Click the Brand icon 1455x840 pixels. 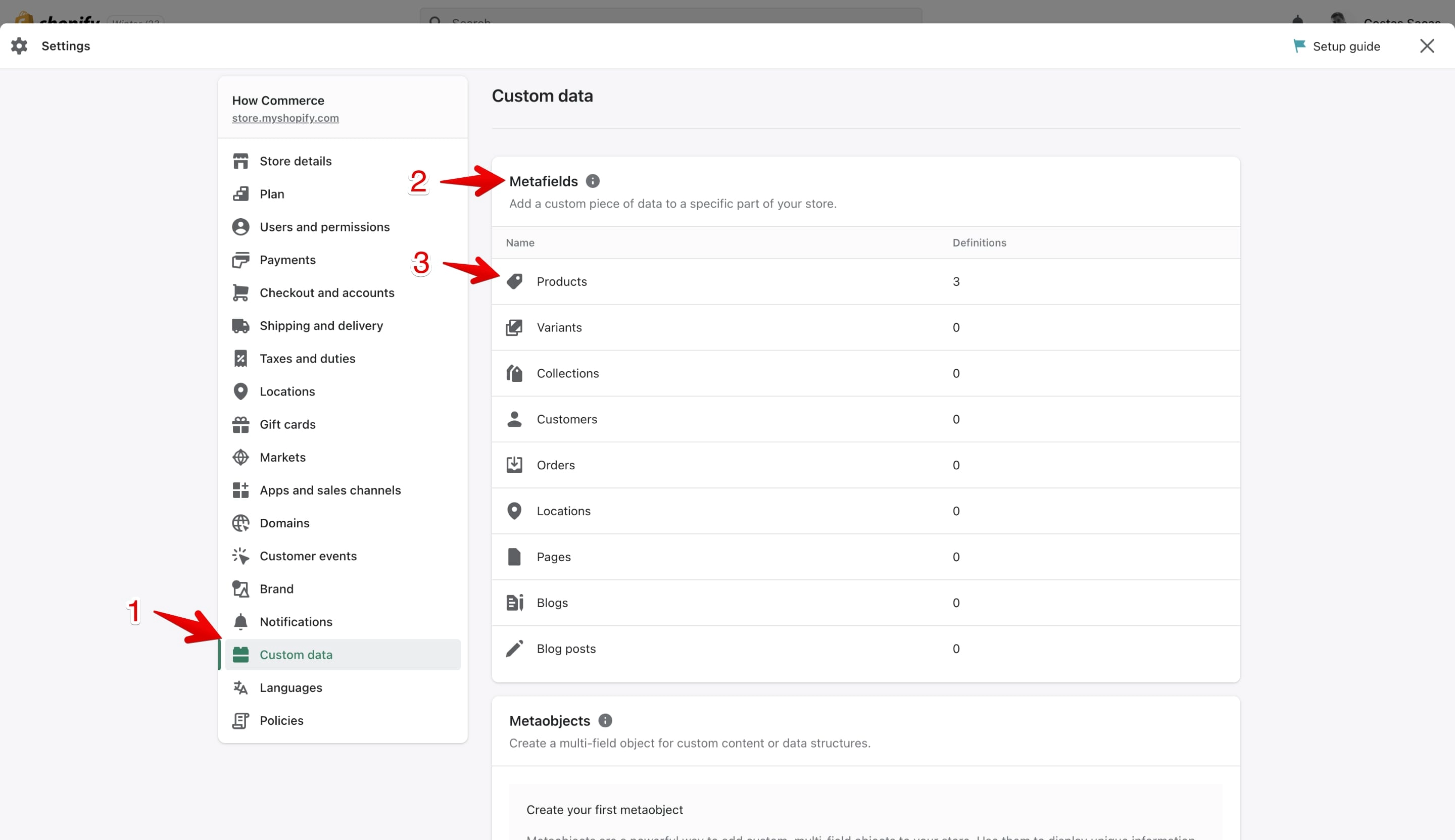pos(240,589)
